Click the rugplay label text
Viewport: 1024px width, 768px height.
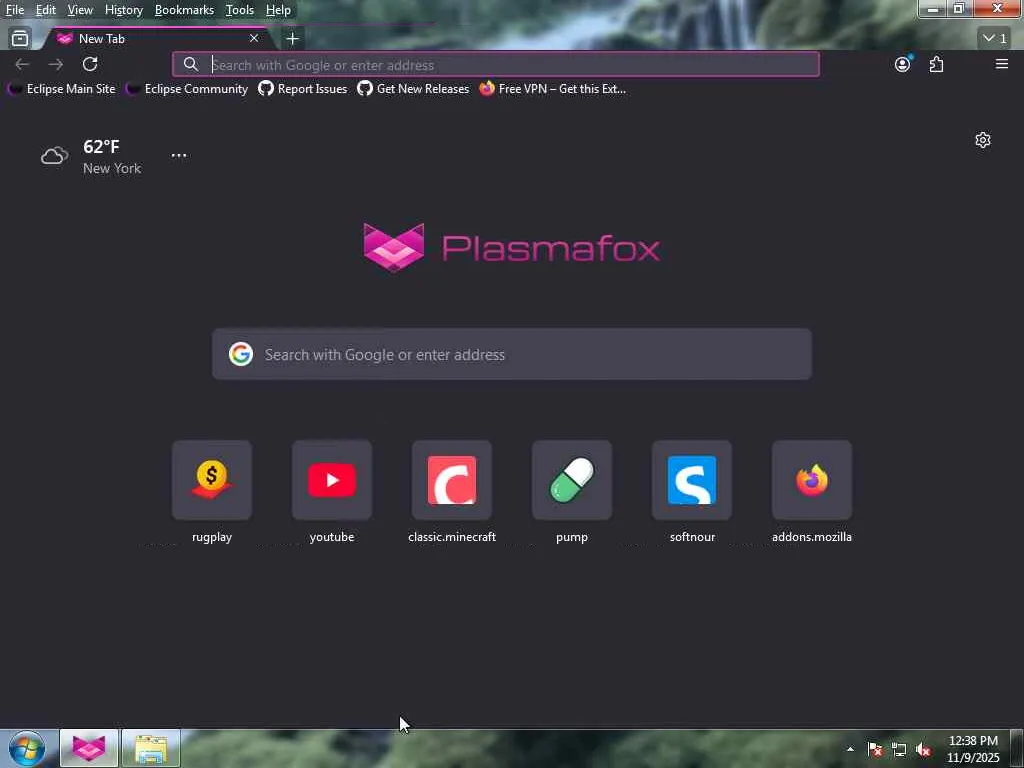pos(212,537)
